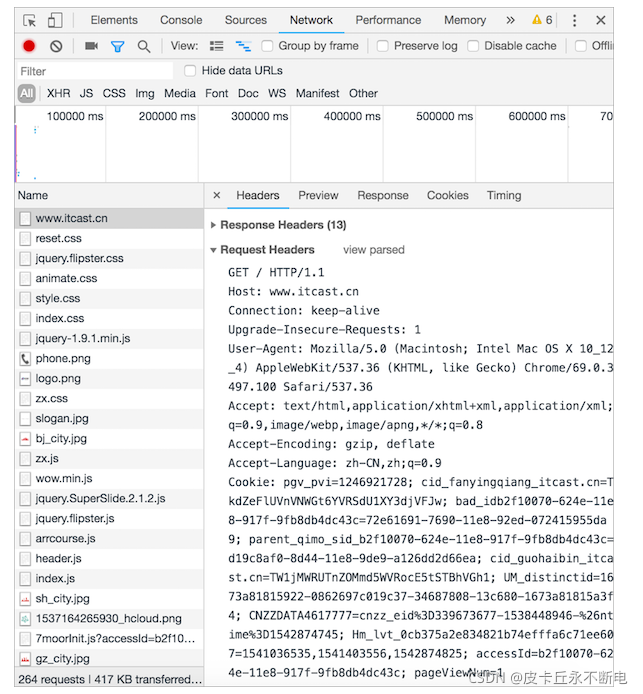Filter requests by WS
This screenshot has height=694, width=643.
[x=277, y=93]
